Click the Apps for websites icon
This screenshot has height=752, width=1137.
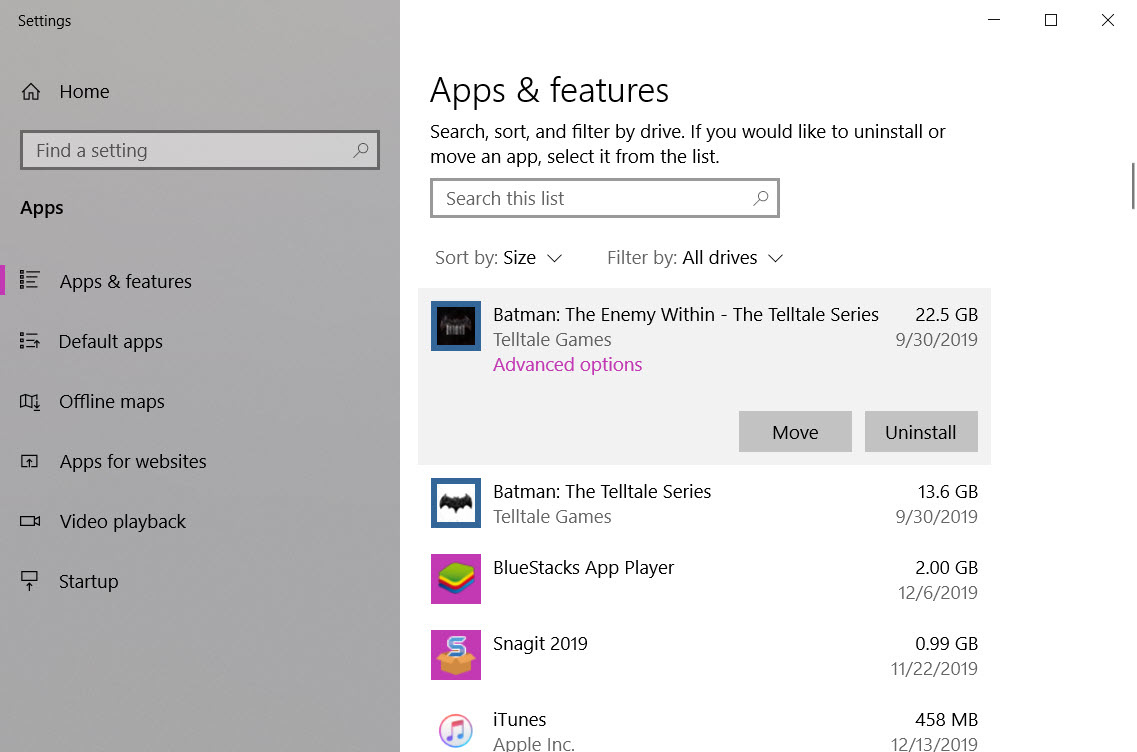point(30,461)
